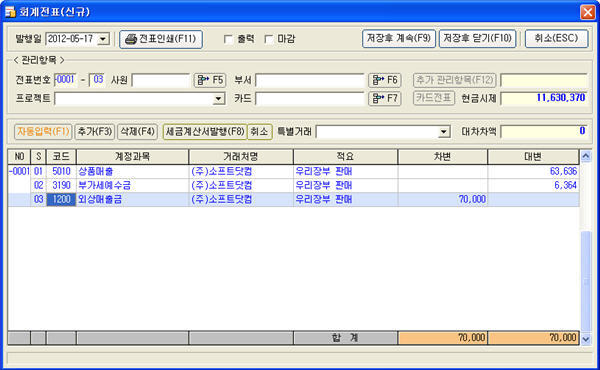Click 취소 button next to 세금계산서발행
The image size is (600, 370).
pyautogui.click(x=259, y=132)
